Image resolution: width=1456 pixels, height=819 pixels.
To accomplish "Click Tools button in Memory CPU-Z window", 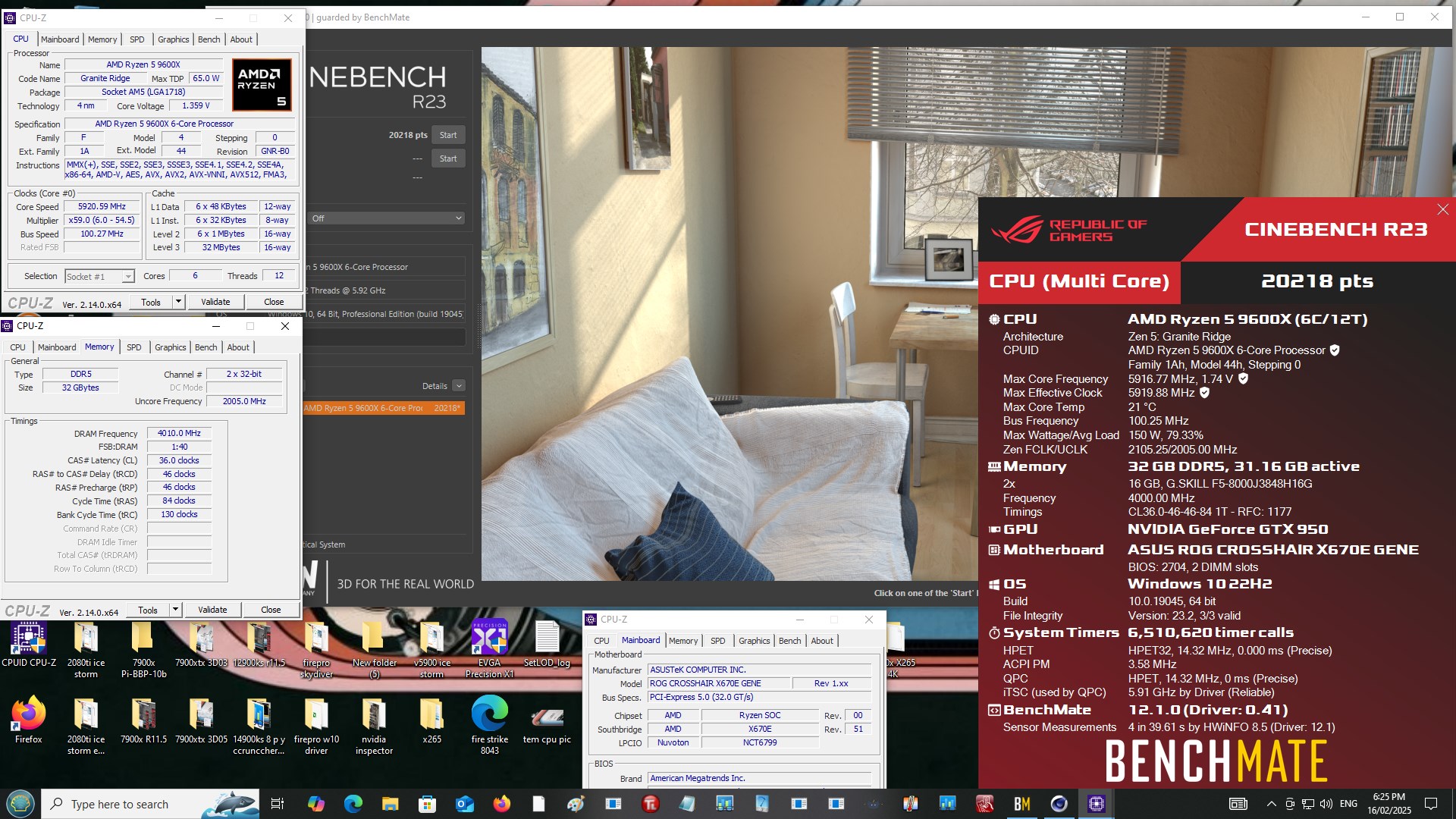I will click(148, 610).
